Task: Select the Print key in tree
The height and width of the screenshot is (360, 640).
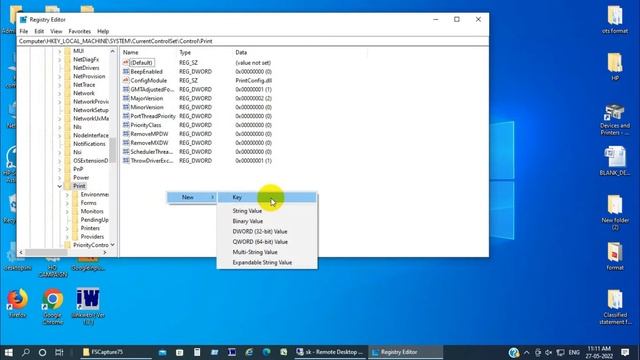Action: (79, 186)
